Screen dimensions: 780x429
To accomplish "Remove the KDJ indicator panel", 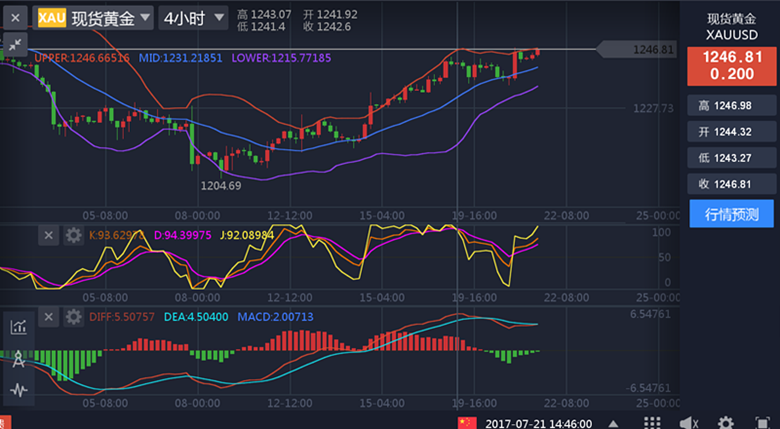I will [x=48, y=235].
